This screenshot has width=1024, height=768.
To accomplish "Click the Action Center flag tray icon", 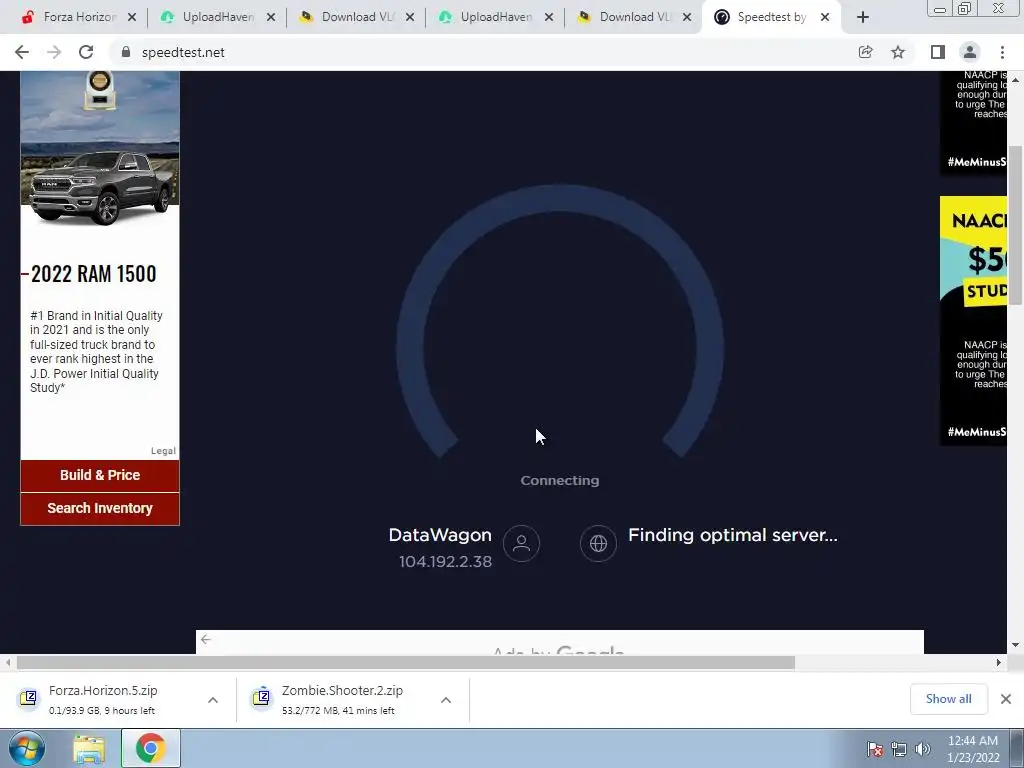I will [875, 749].
